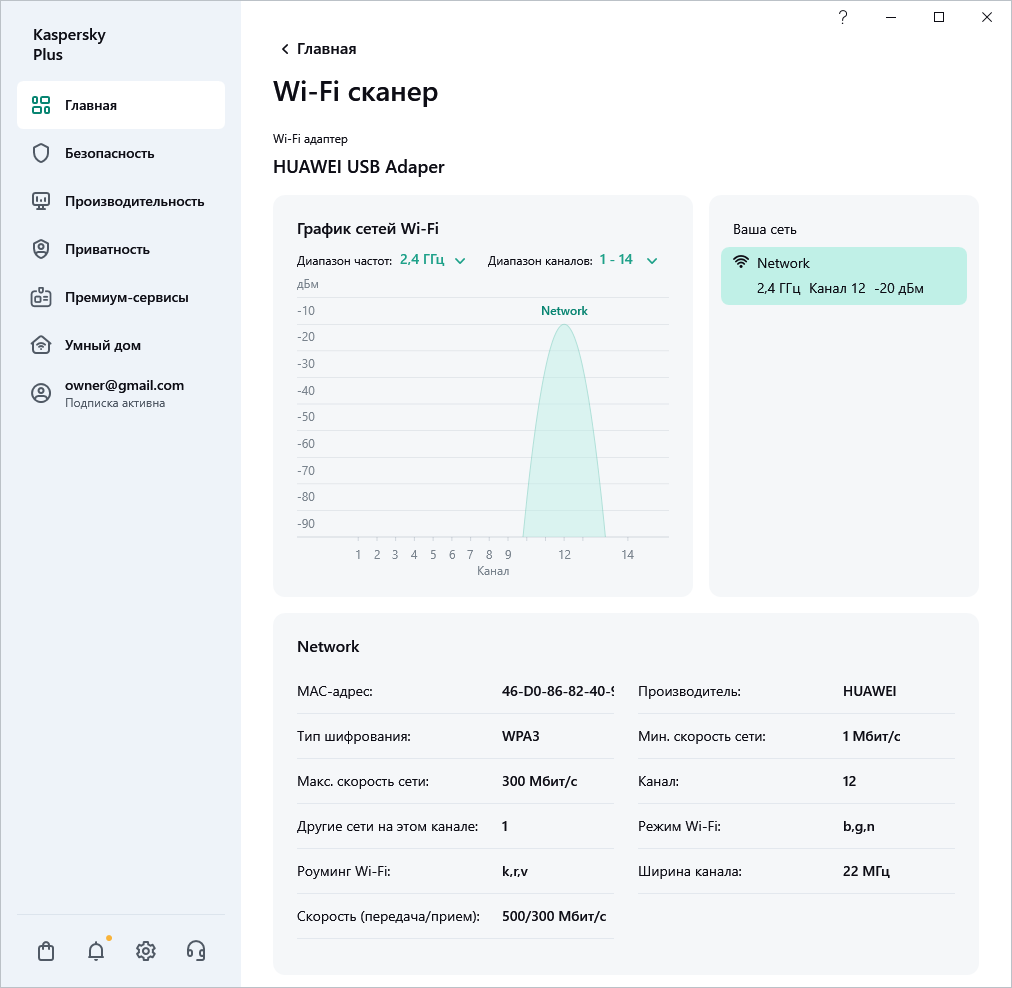1012x988 pixels.
Task: Click the Производительность monitor icon
Action: pos(41,201)
